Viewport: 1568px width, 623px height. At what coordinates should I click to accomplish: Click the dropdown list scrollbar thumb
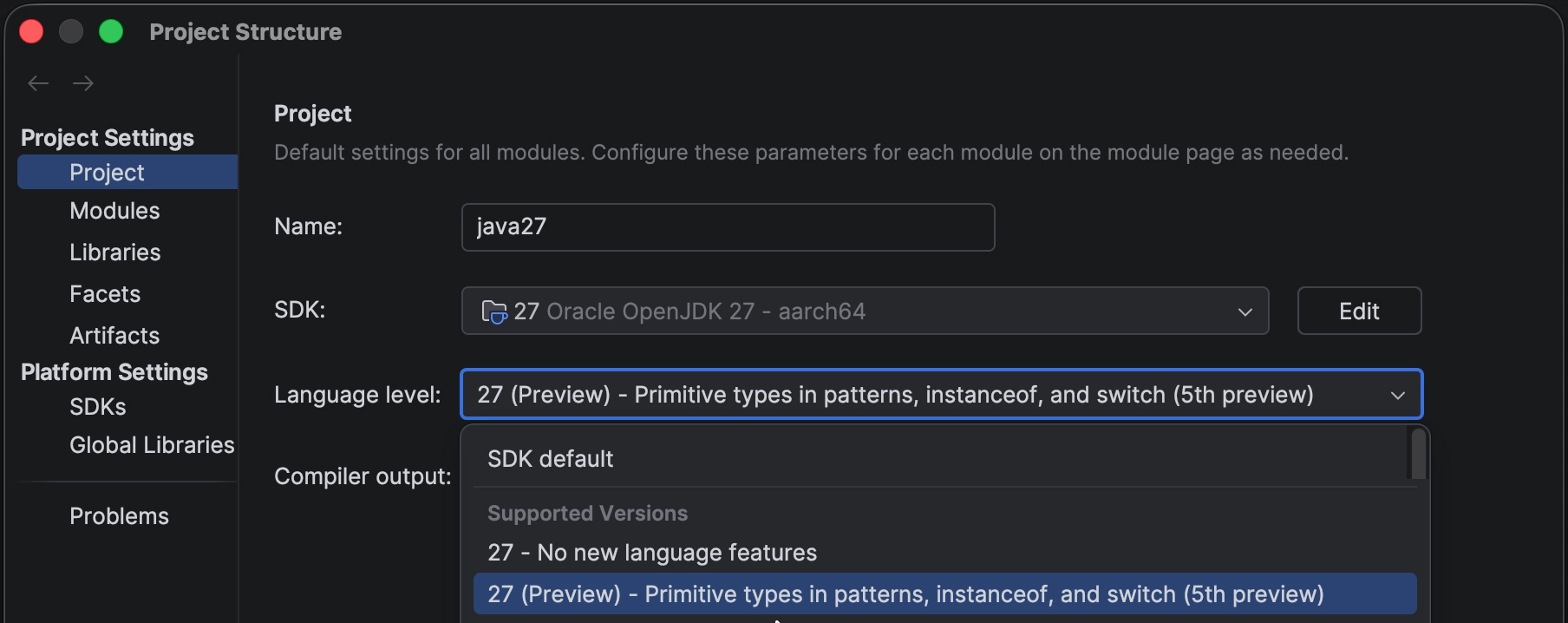pos(1418,454)
